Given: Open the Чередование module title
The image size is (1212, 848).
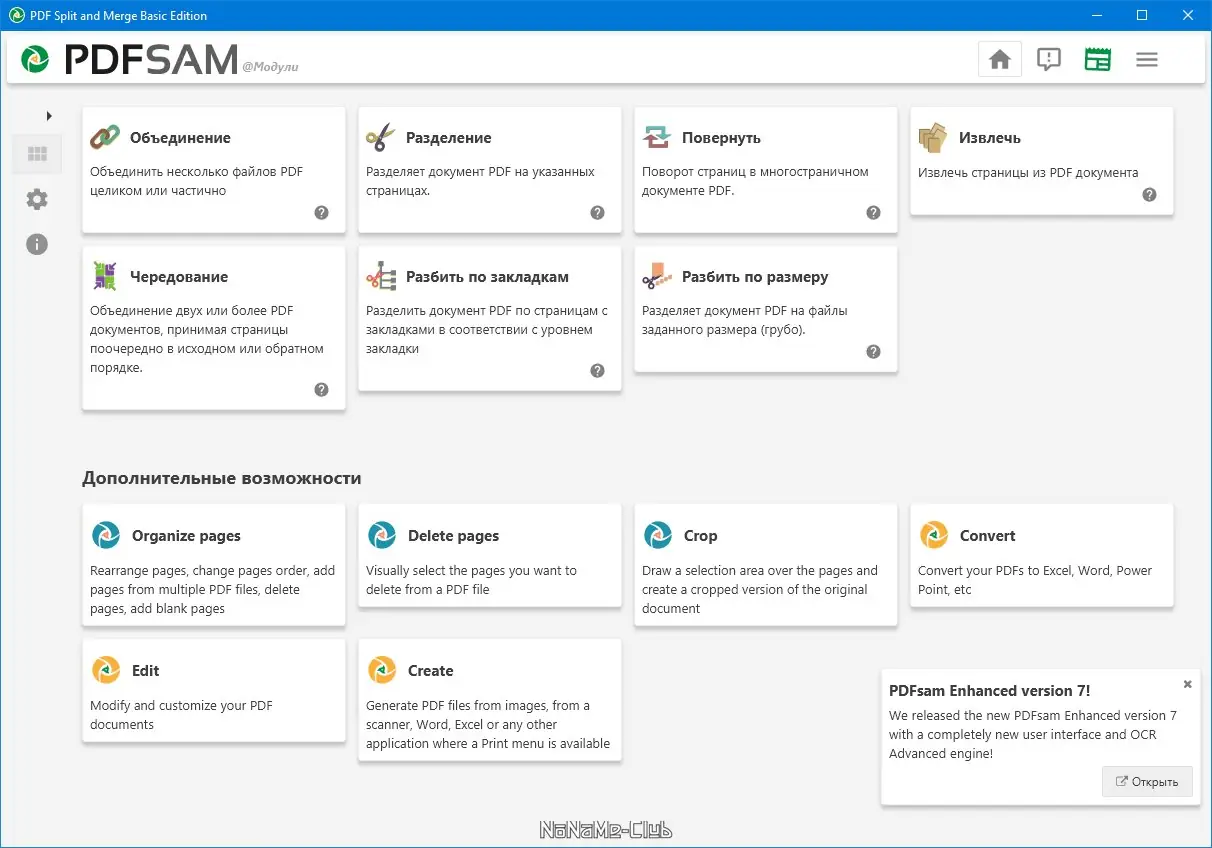Looking at the screenshot, I should (179, 277).
